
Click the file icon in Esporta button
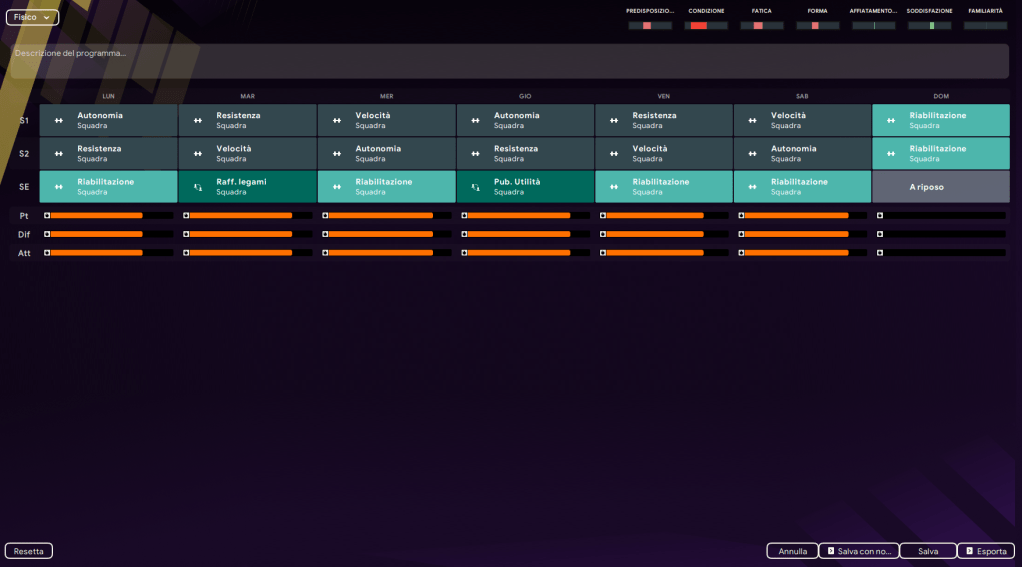pyautogui.click(x=969, y=551)
